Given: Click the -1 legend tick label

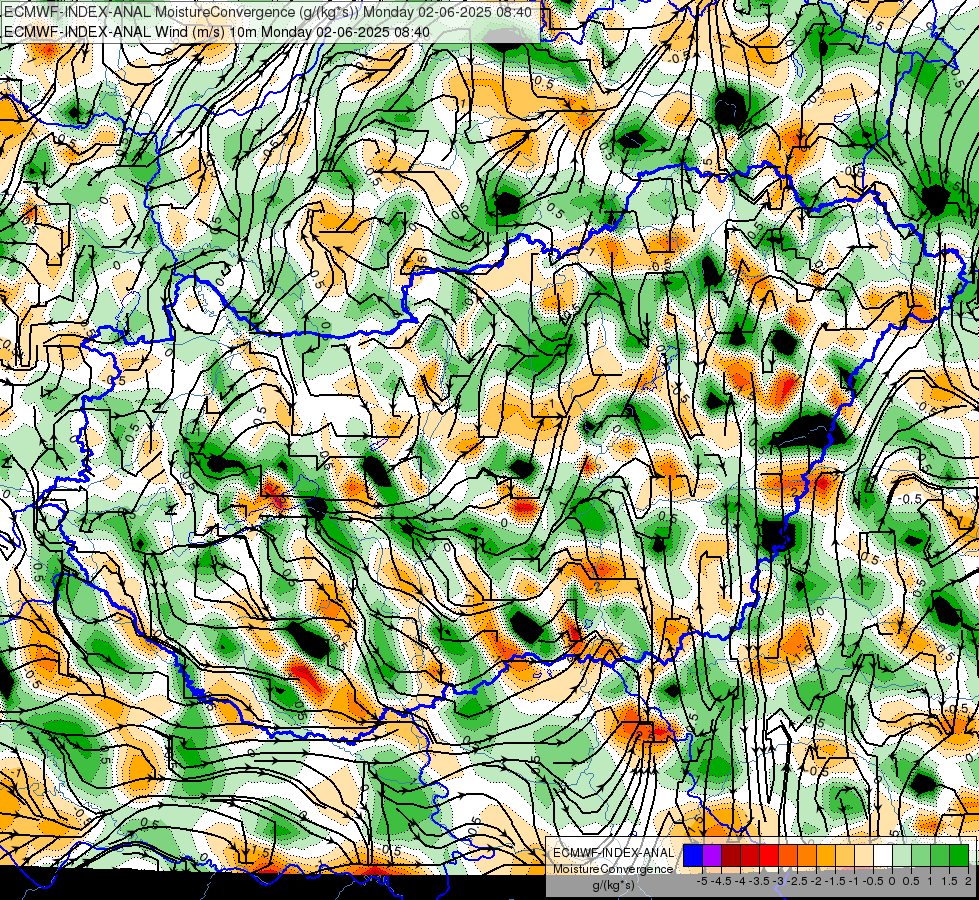Looking at the screenshot, I should (x=854, y=881).
